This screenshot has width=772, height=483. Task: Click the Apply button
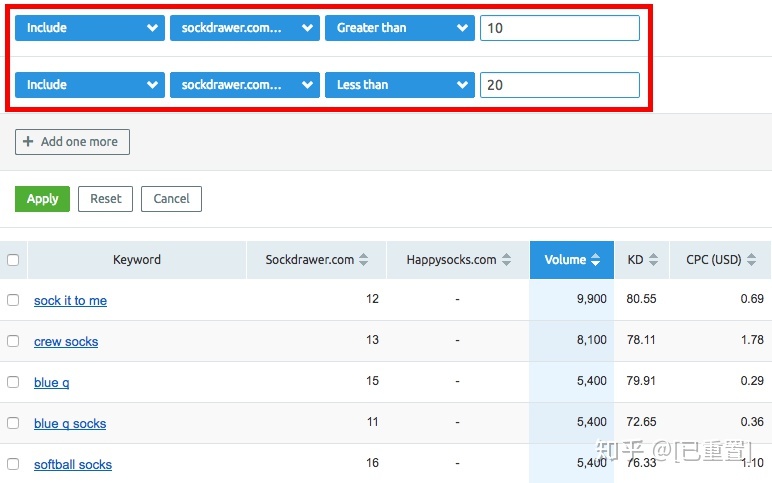(x=42, y=199)
